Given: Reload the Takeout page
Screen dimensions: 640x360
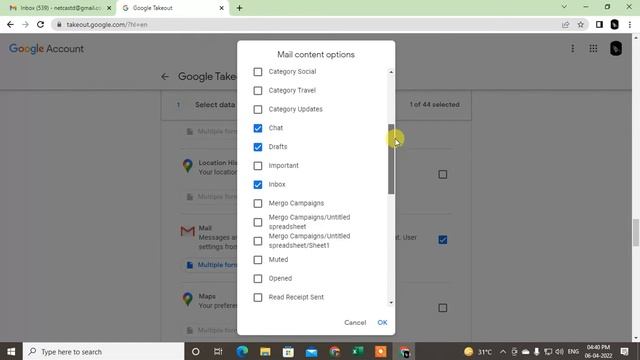Looking at the screenshot, I should coord(40,24).
